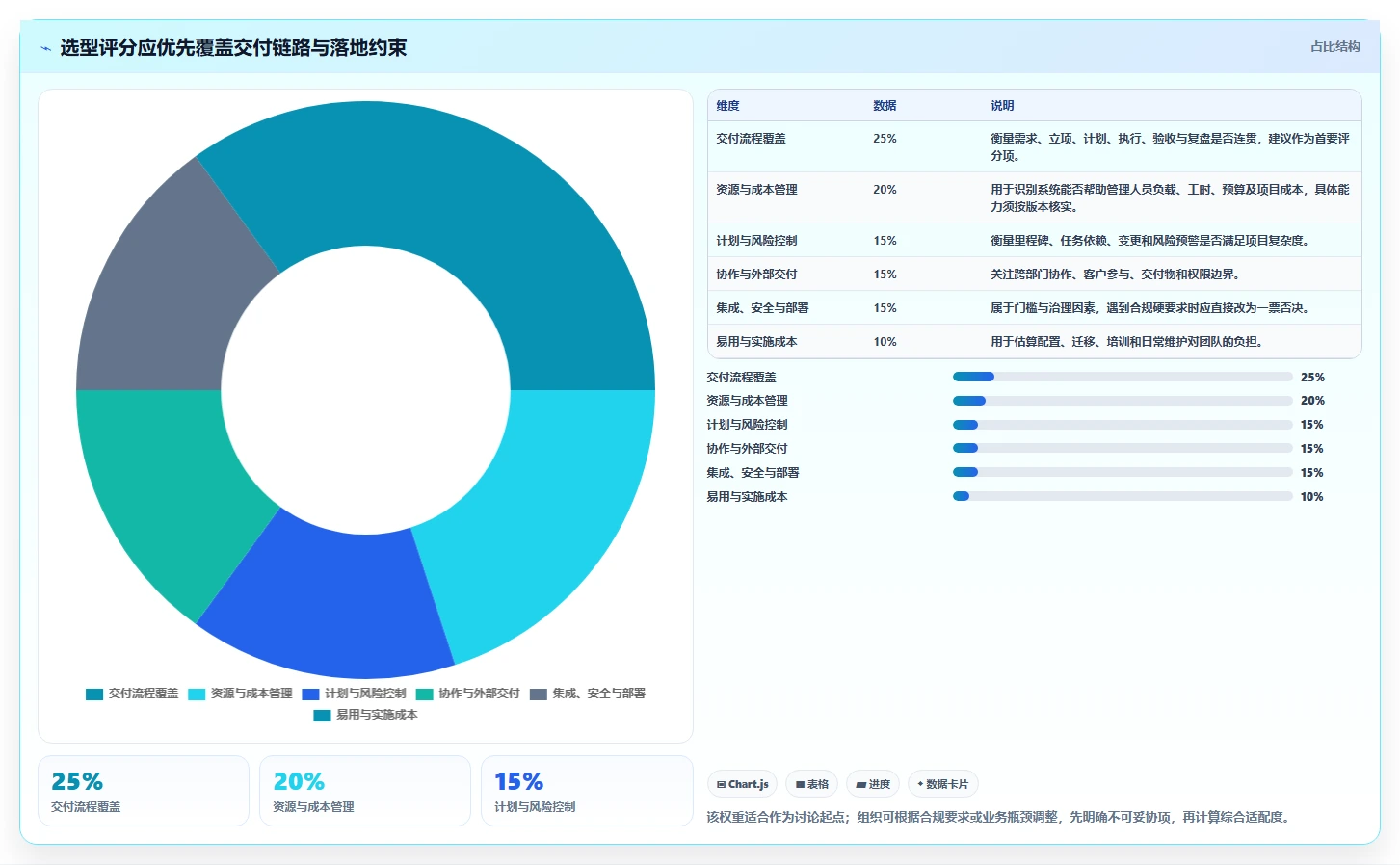
Task: Toggle the 资源与成本管理 legend color box
Action: coord(197,694)
